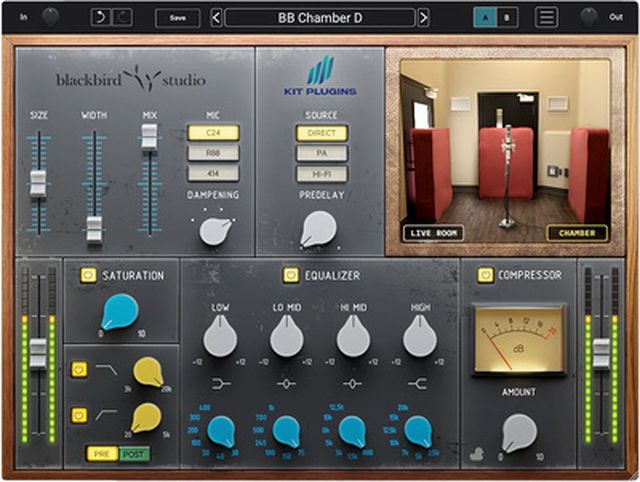
Task: Click the undo arrow icon
Action: [101, 18]
